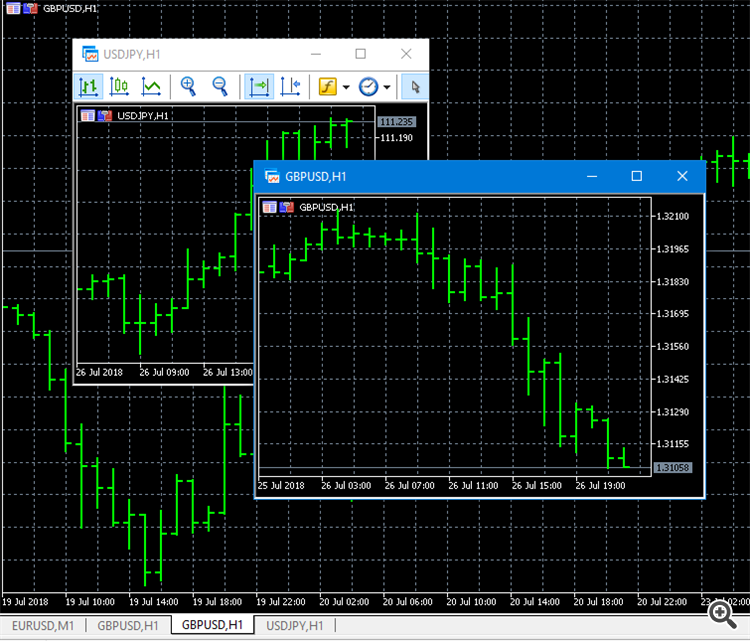Screen dimensions: 750x641
Task: Switch to candlestick chart in USDJPY toolbar
Action: click(x=119, y=87)
